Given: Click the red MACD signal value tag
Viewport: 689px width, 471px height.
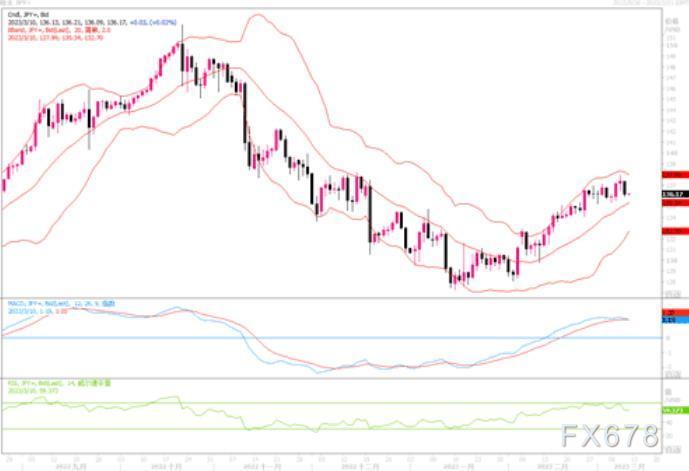Looking at the screenshot, I should coord(675,313).
